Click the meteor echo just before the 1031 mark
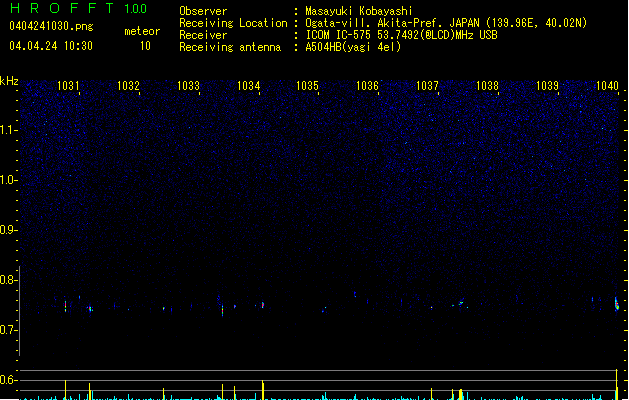This screenshot has width=629, height=400. pyautogui.click(x=65, y=306)
